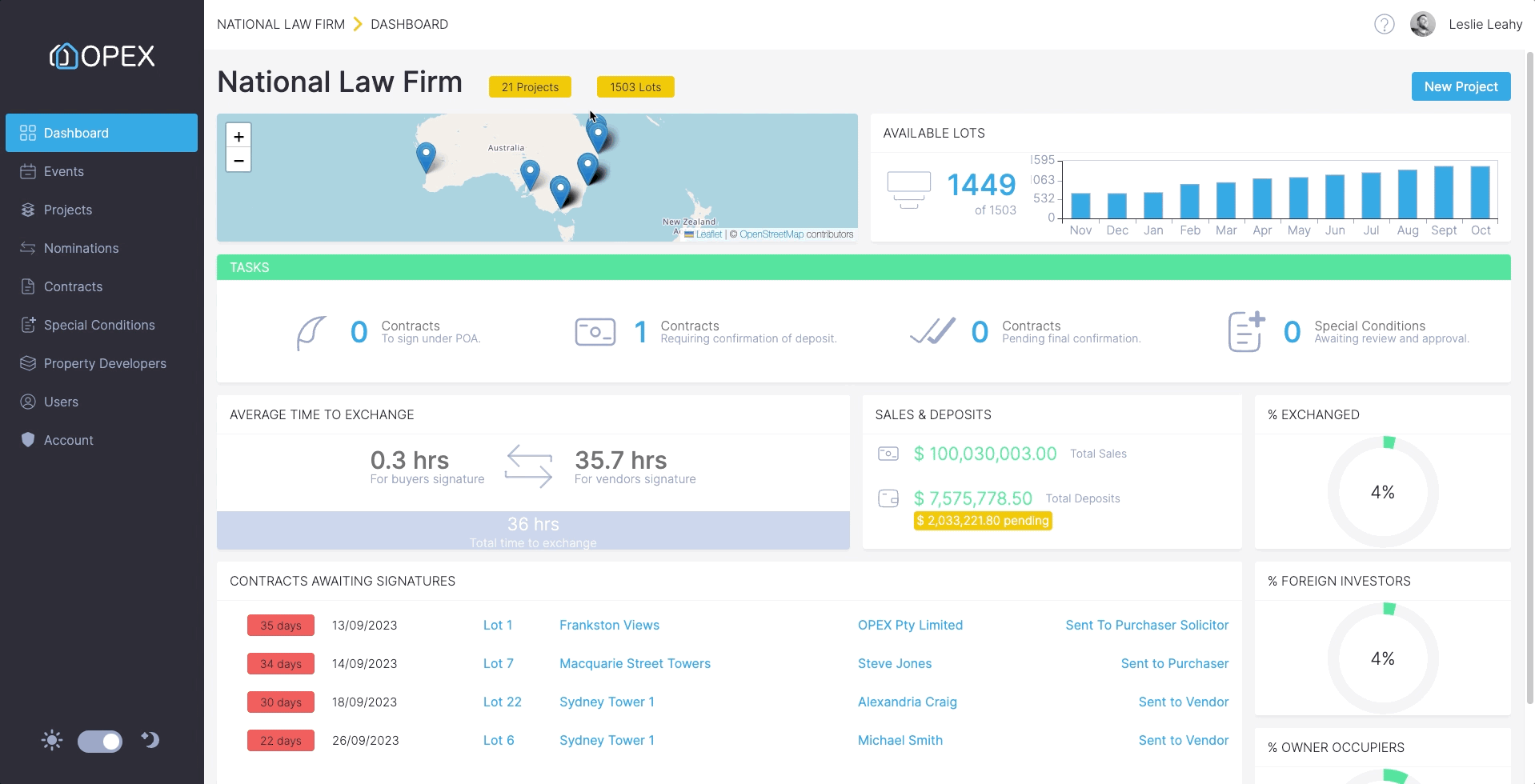Open Alexandria Craig link
1535x784 pixels.
907,702
